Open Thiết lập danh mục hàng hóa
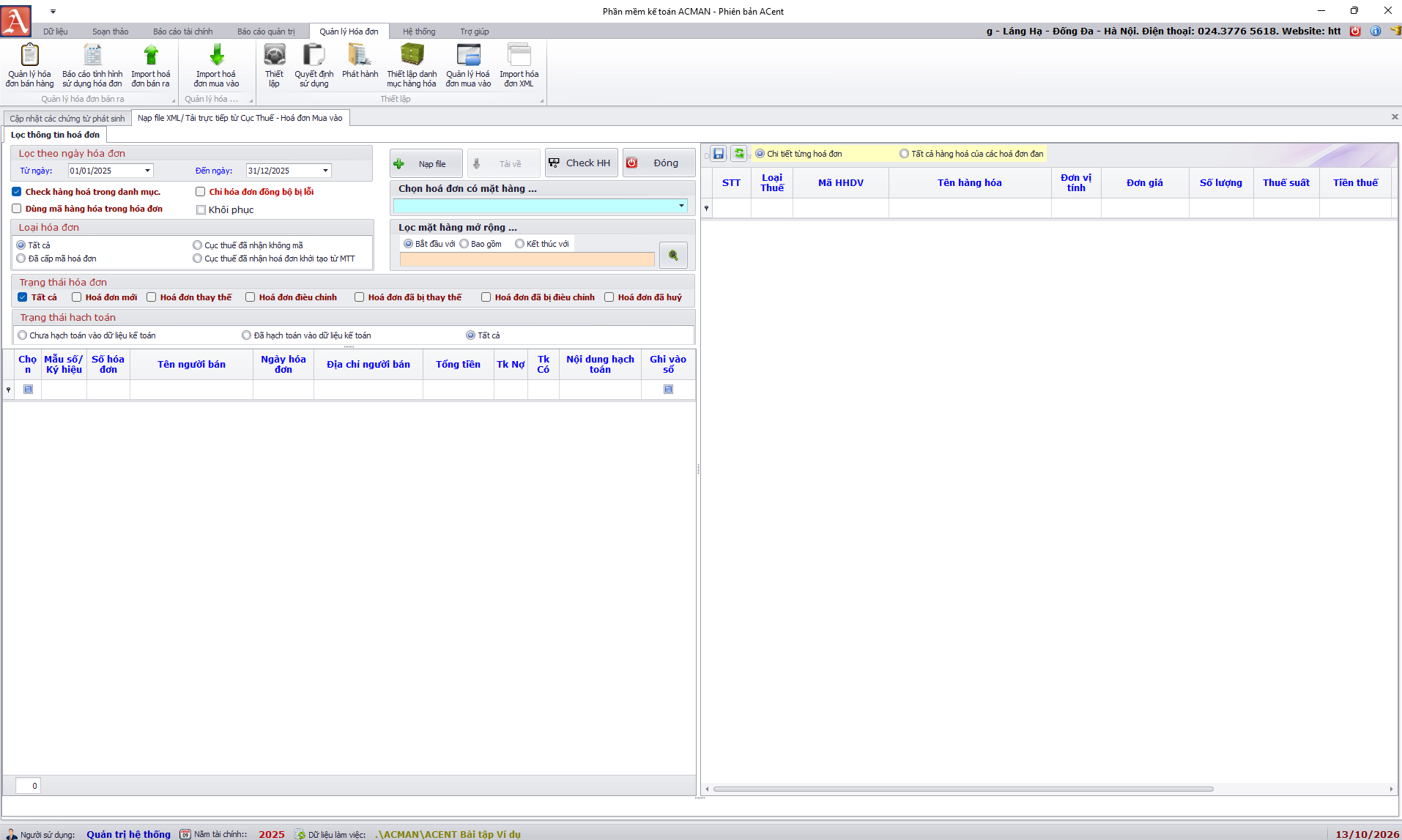1402x840 pixels. [x=412, y=65]
